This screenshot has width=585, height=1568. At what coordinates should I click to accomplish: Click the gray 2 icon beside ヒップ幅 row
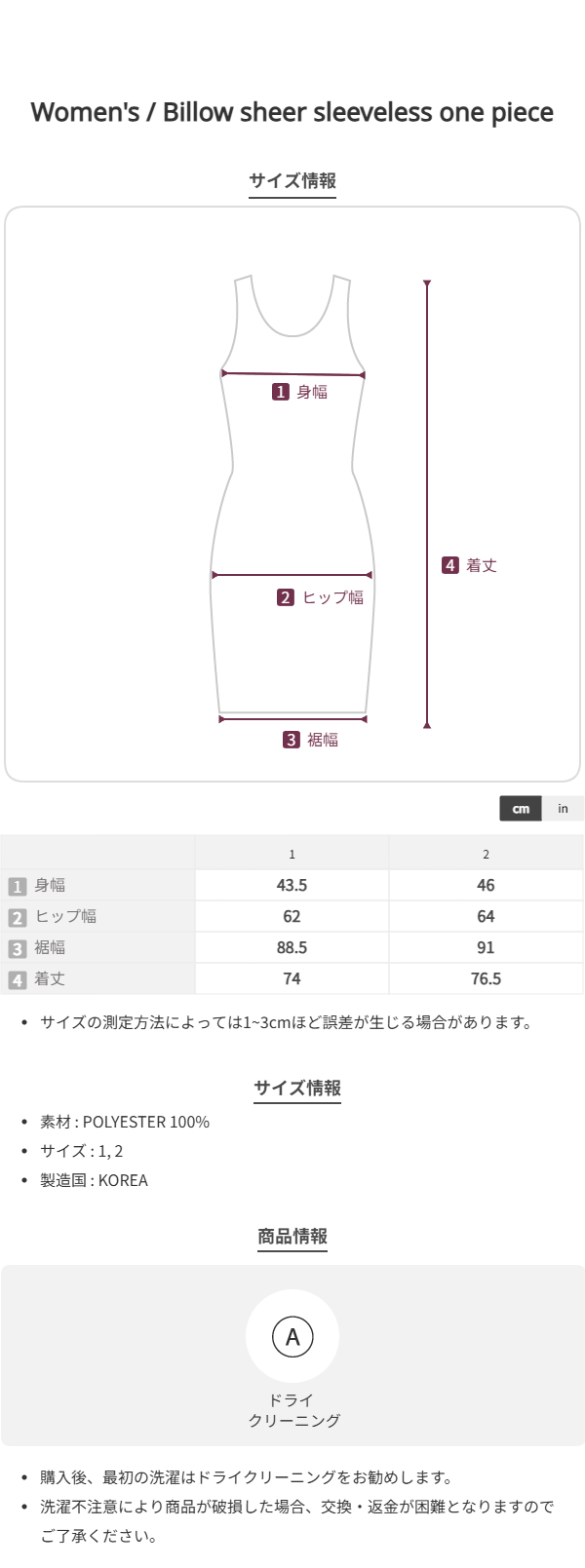coord(17,917)
